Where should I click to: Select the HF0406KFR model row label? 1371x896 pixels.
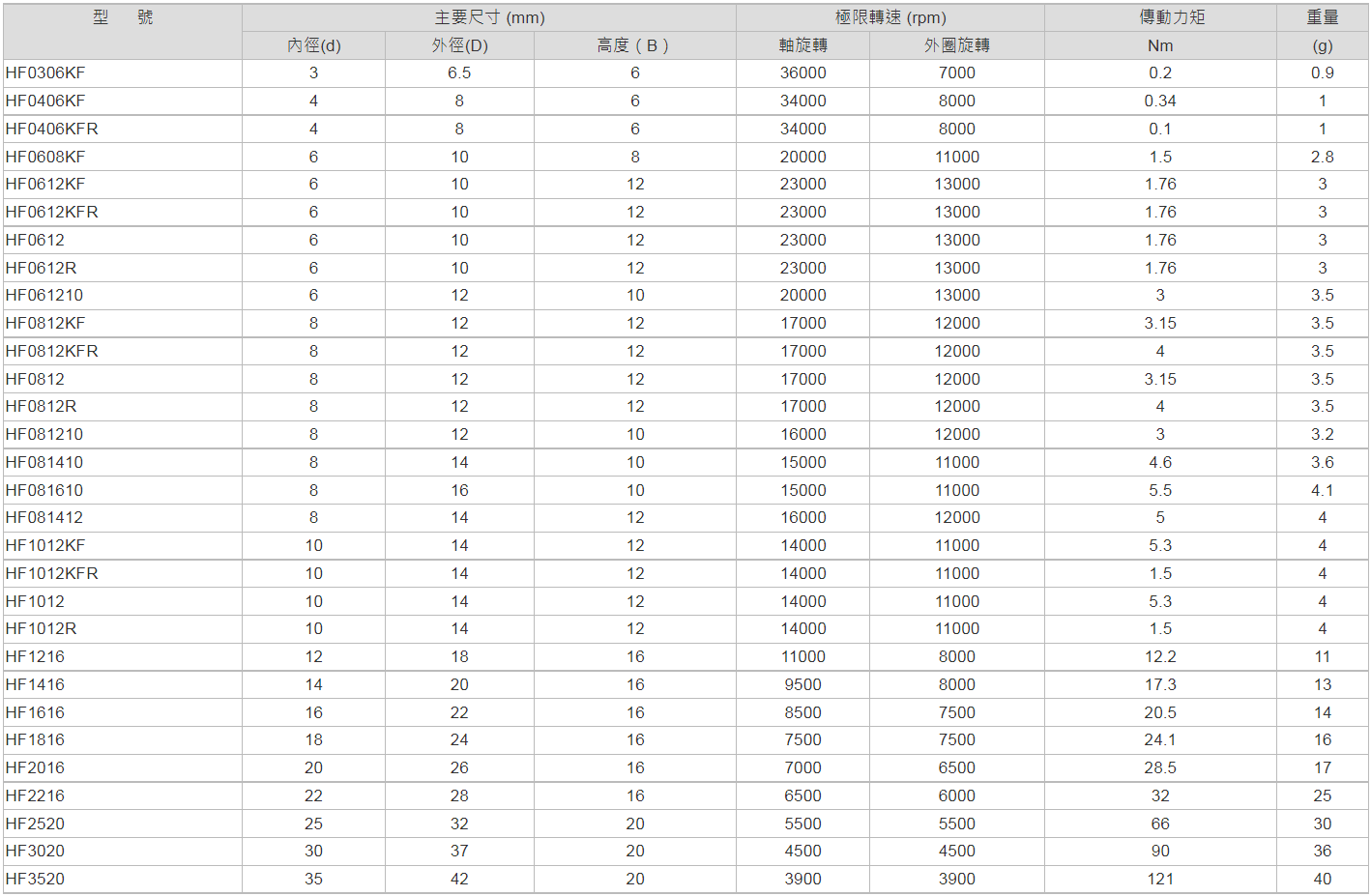[52, 130]
